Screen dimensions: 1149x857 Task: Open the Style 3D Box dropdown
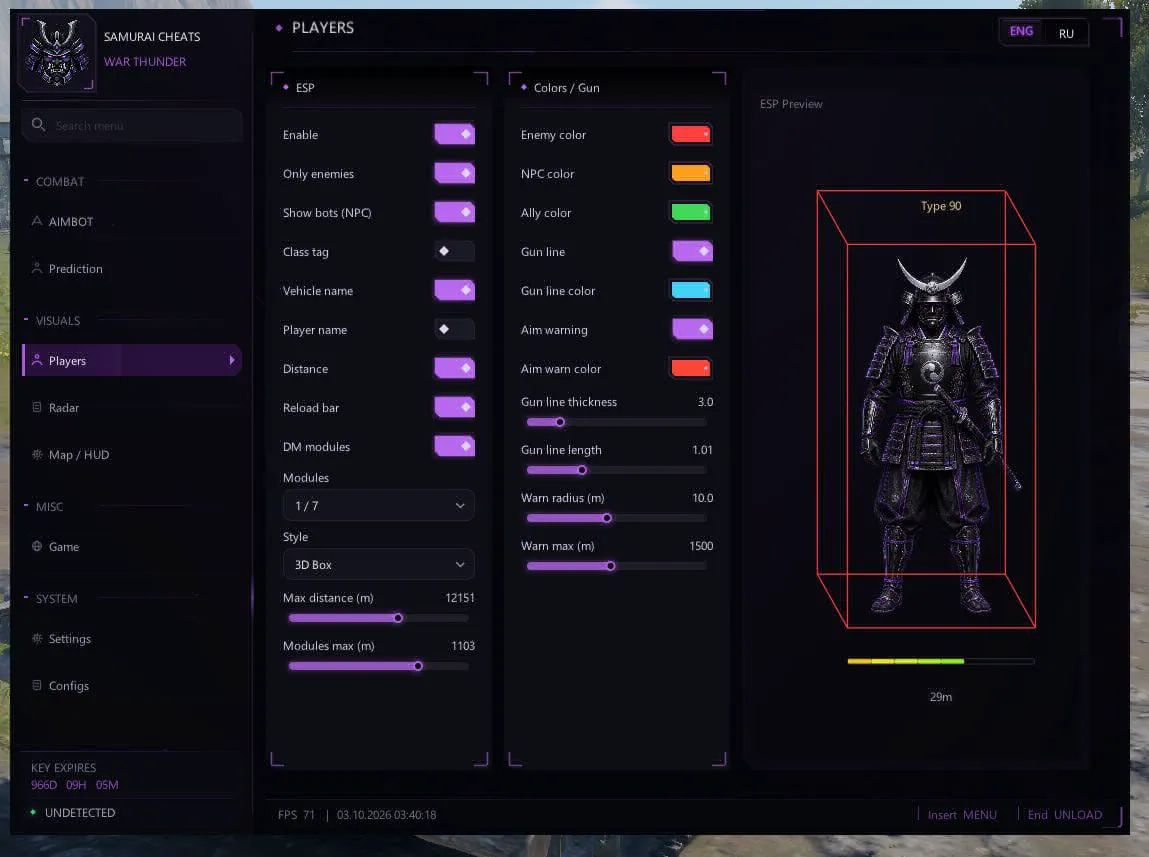pos(379,565)
